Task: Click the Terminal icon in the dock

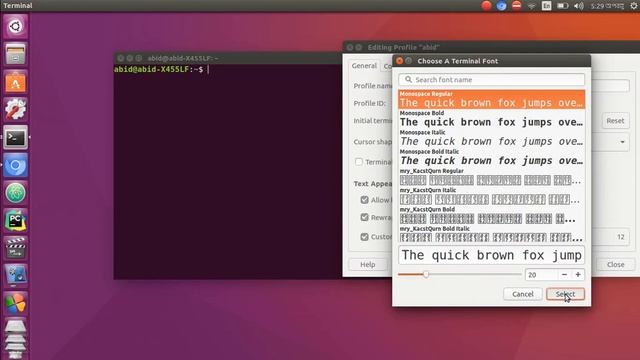Action: [16, 138]
